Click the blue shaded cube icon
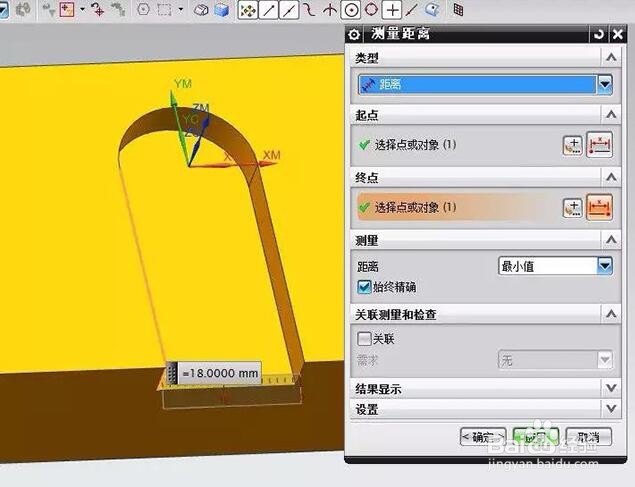Image resolution: width=635 pixels, height=487 pixels. point(222,10)
